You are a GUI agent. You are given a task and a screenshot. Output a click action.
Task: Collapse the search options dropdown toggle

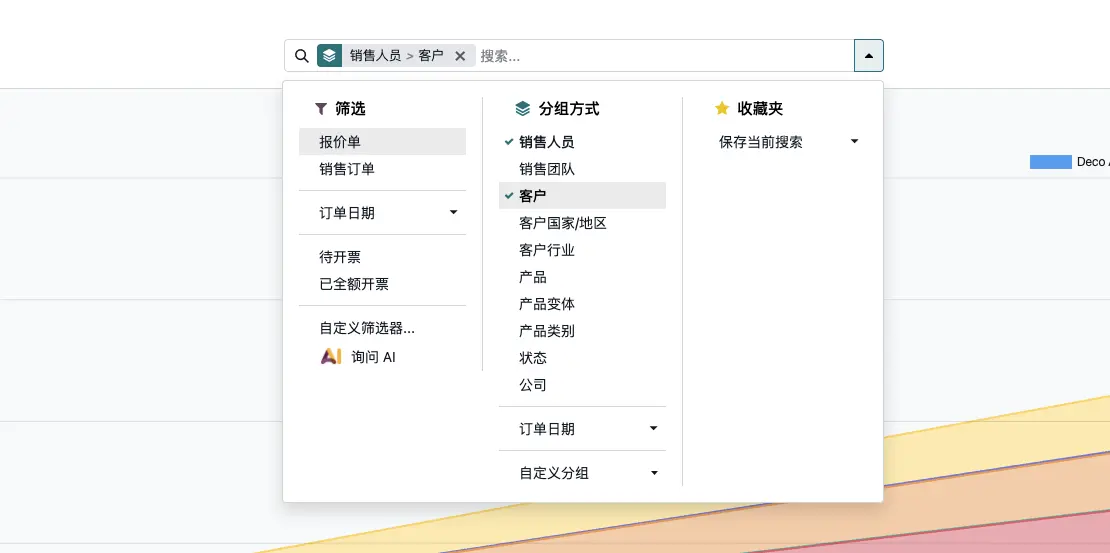869,55
